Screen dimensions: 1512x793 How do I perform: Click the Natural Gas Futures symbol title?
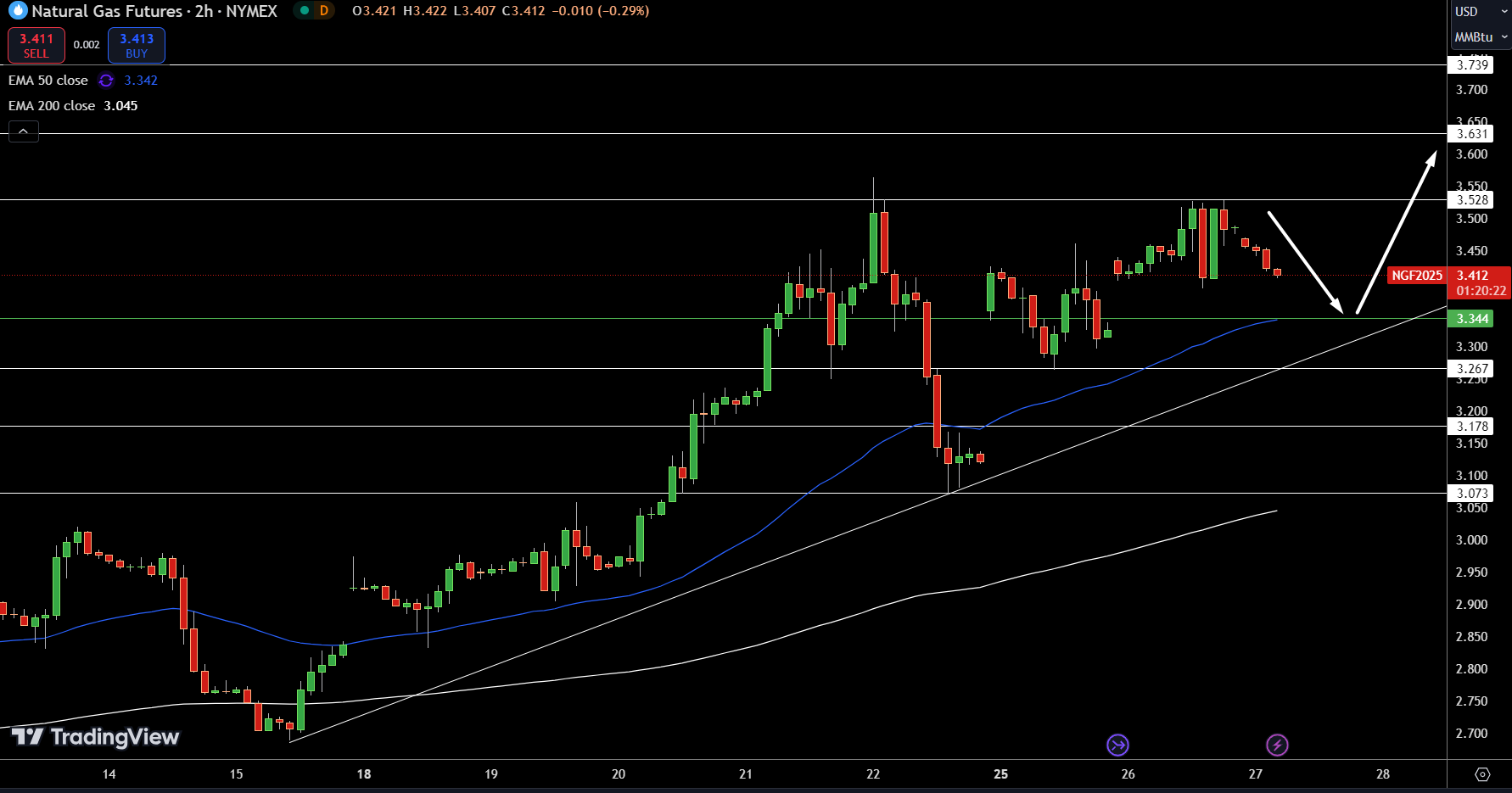[x=154, y=11]
